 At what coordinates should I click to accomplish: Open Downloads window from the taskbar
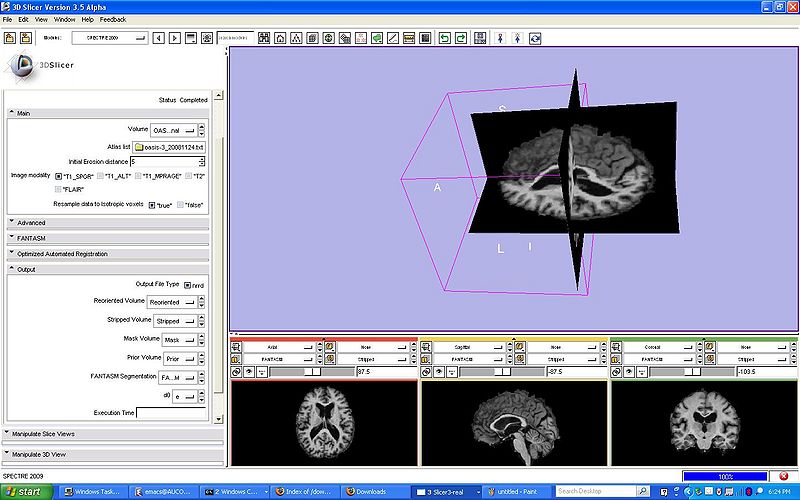pos(375,492)
